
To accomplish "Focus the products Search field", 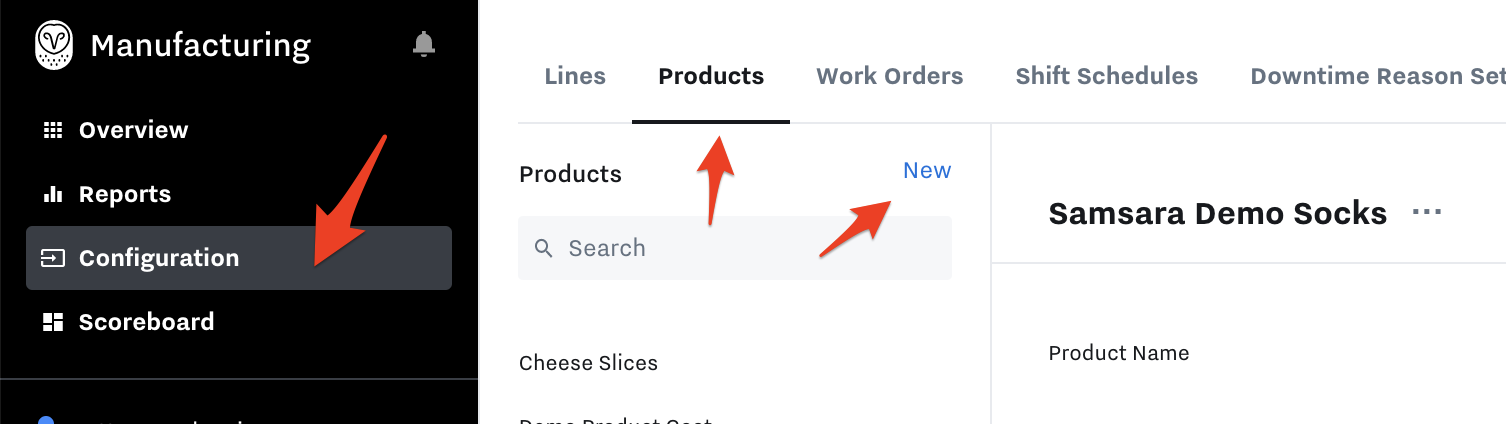I will [x=735, y=248].
